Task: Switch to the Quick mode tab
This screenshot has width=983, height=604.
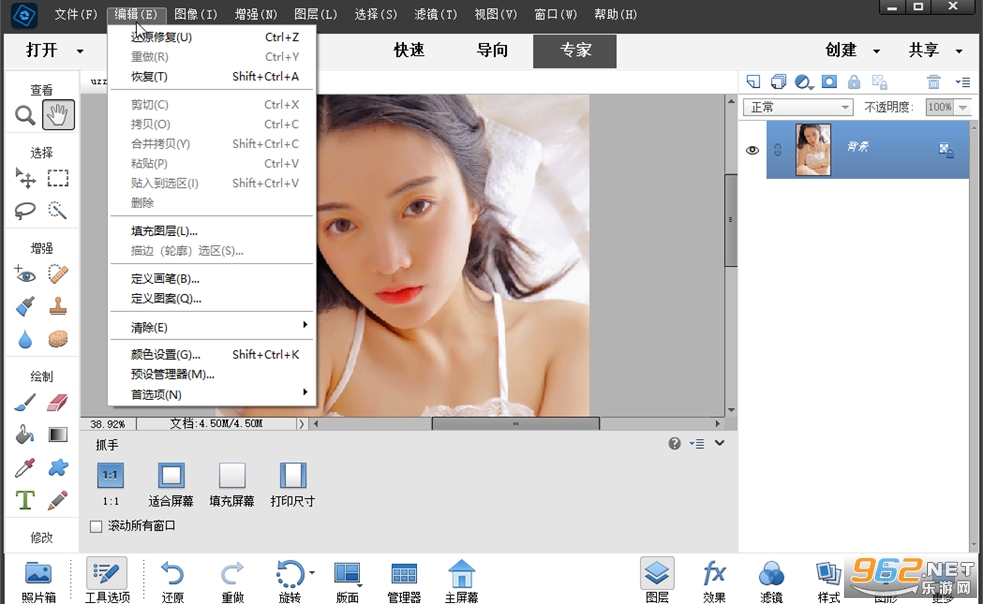Action: (409, 50)
